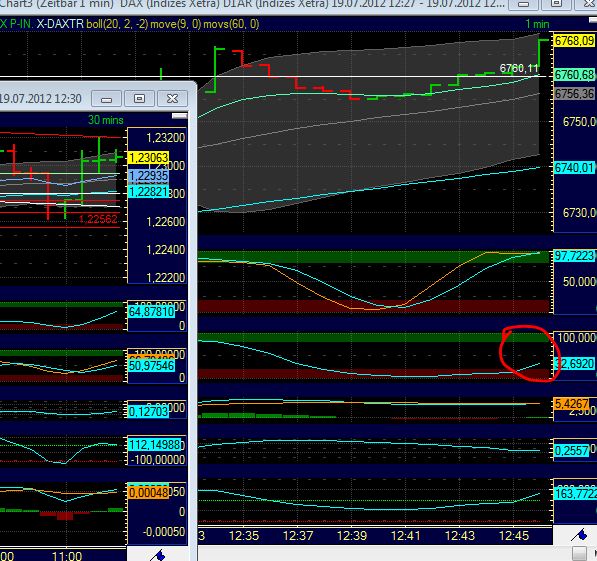Minimize the 19.07.2012 12:30 chart window
The height and width of the screenshot is (561, 597).
click(107, 99)
